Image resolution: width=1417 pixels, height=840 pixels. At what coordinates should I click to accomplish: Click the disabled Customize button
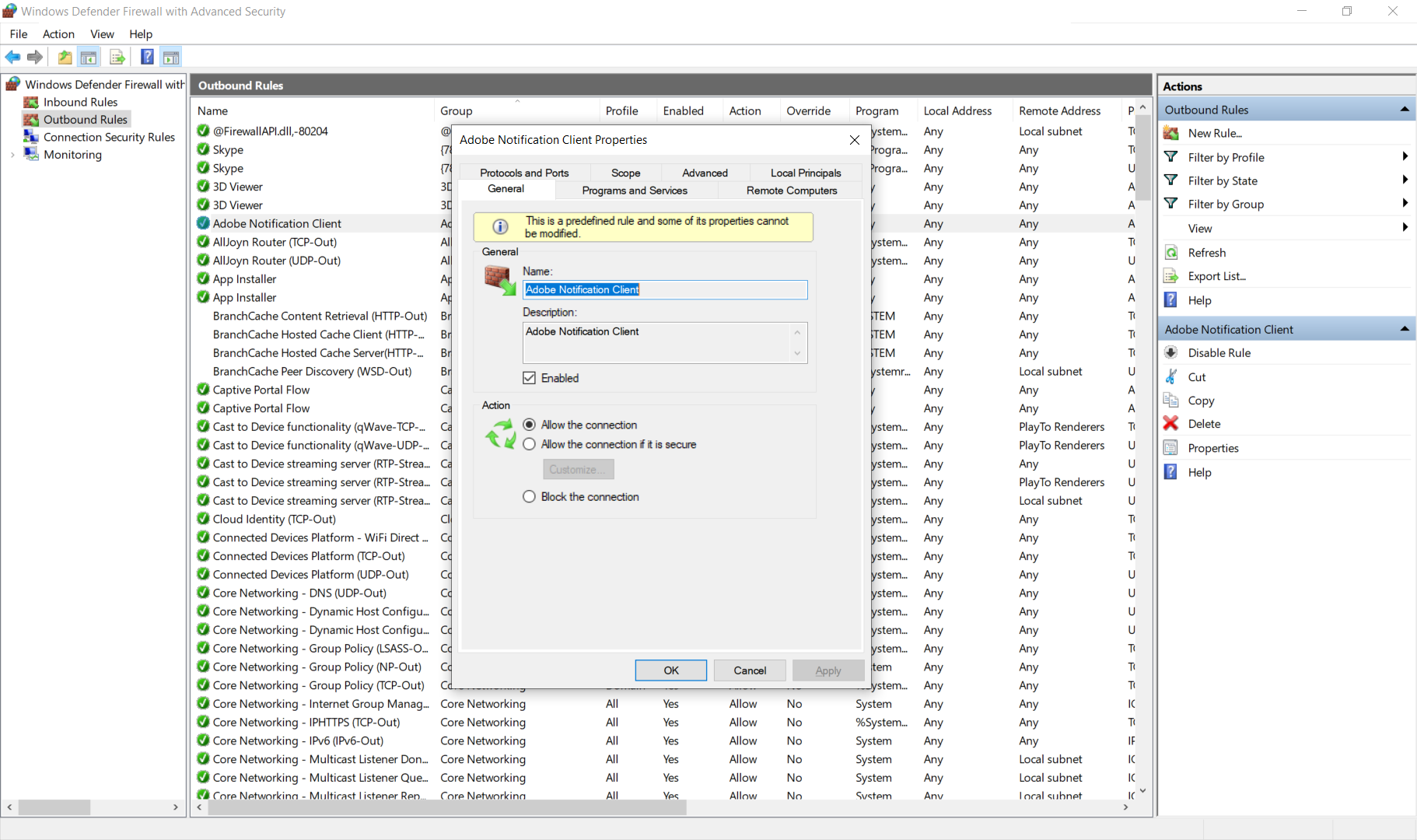coord(579,469)
